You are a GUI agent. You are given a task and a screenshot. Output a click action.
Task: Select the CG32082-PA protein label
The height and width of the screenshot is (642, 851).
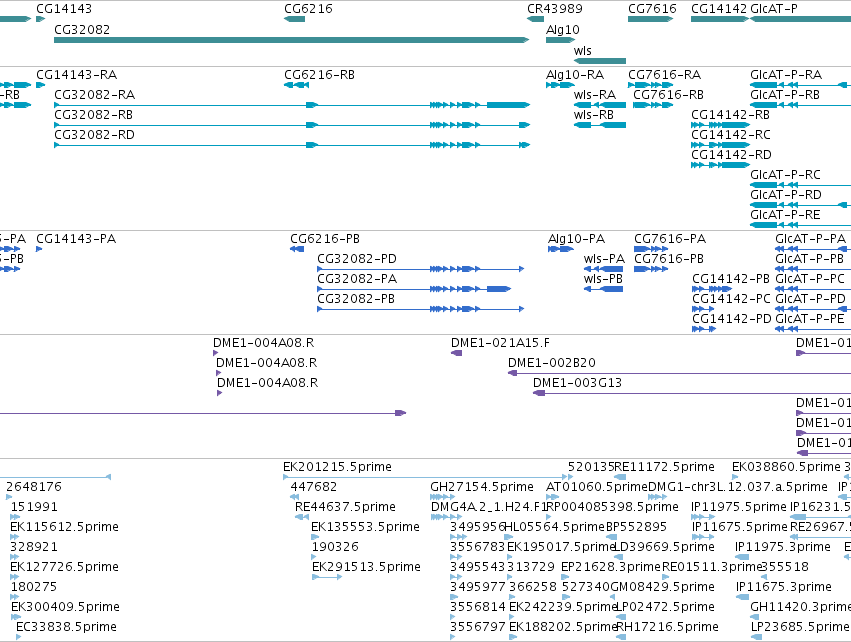pos(357,279)
